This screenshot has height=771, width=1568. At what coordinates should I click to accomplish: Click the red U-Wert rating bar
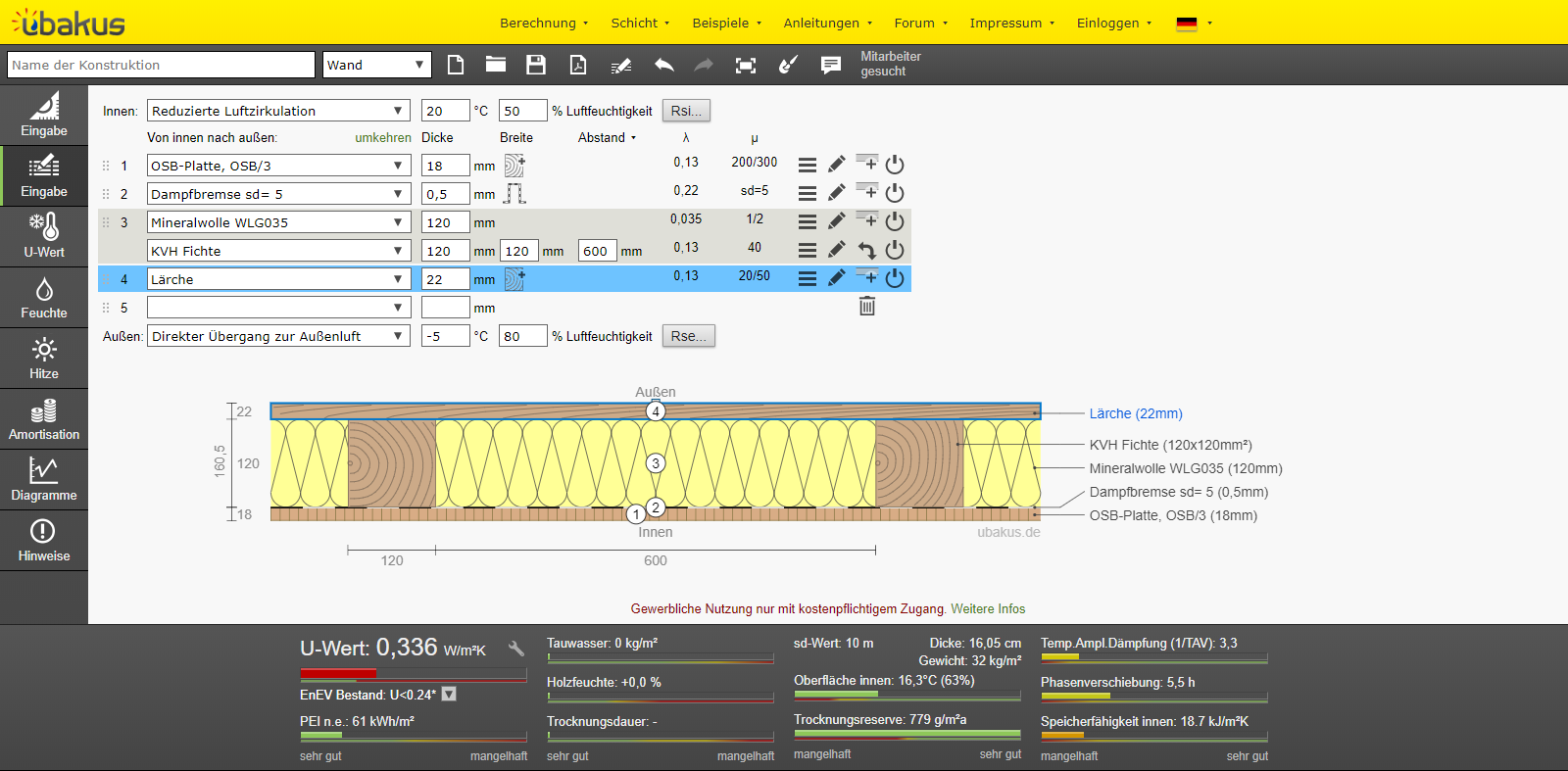point(338,673)
